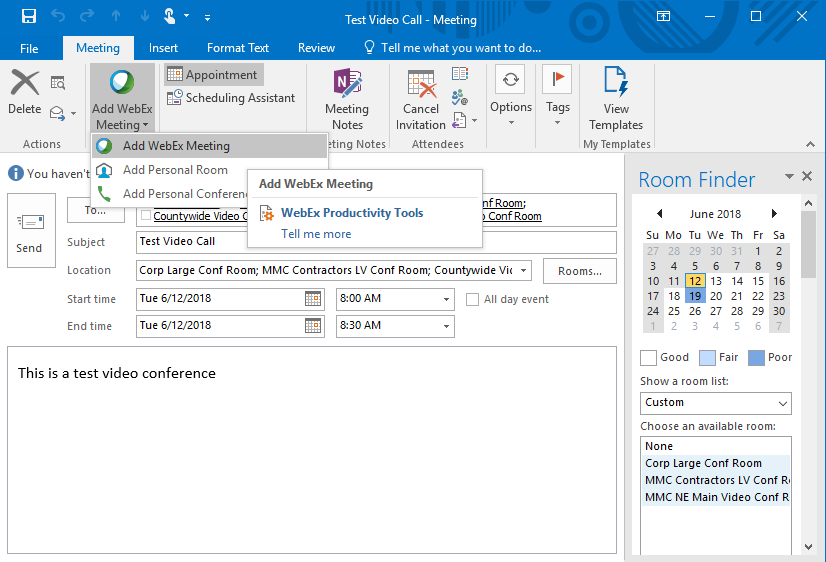The height and width of the screenshot is (562, 826).
Task: Save the meeting with the floppy disk icon
Action: click(x=28, y=16)
